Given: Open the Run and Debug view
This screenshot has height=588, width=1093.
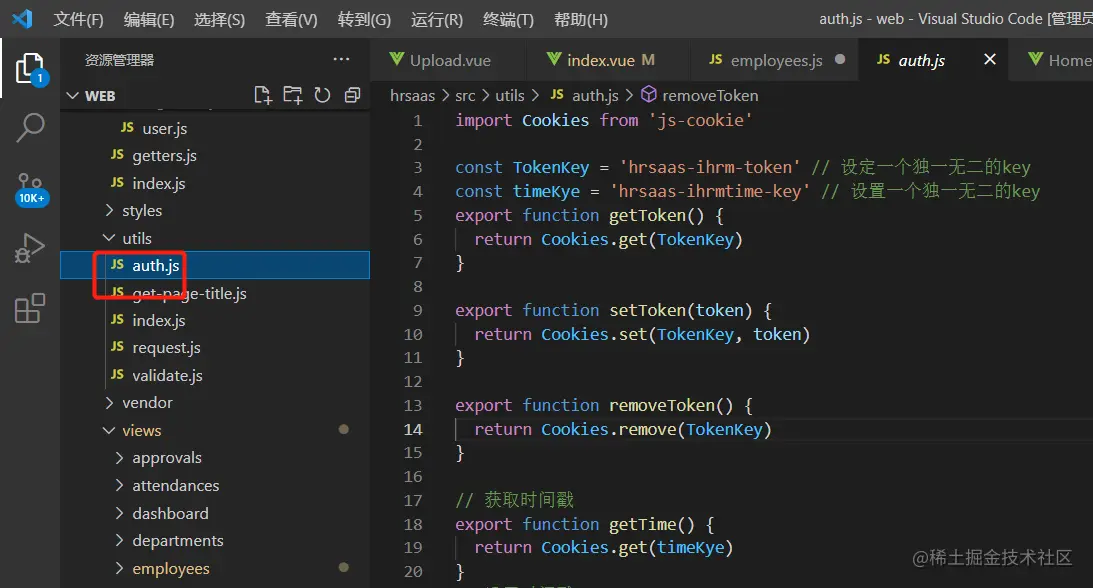Looking at the screenshot, I should pos(30,248).
